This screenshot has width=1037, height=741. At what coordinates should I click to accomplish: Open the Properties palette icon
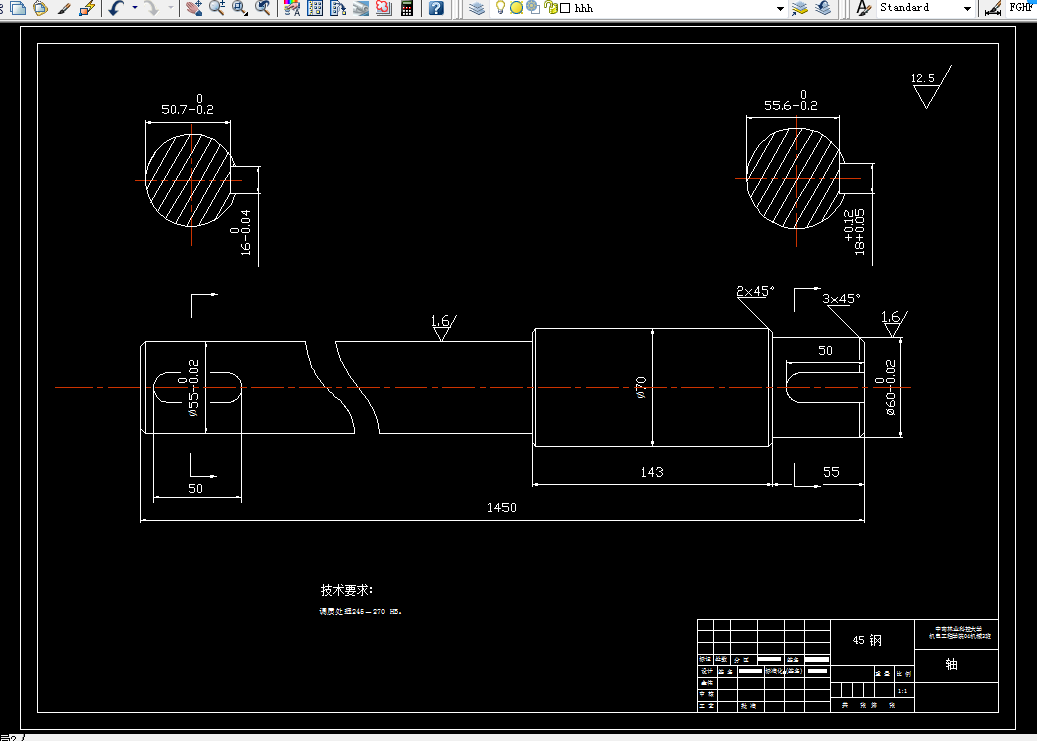[292, 8]
